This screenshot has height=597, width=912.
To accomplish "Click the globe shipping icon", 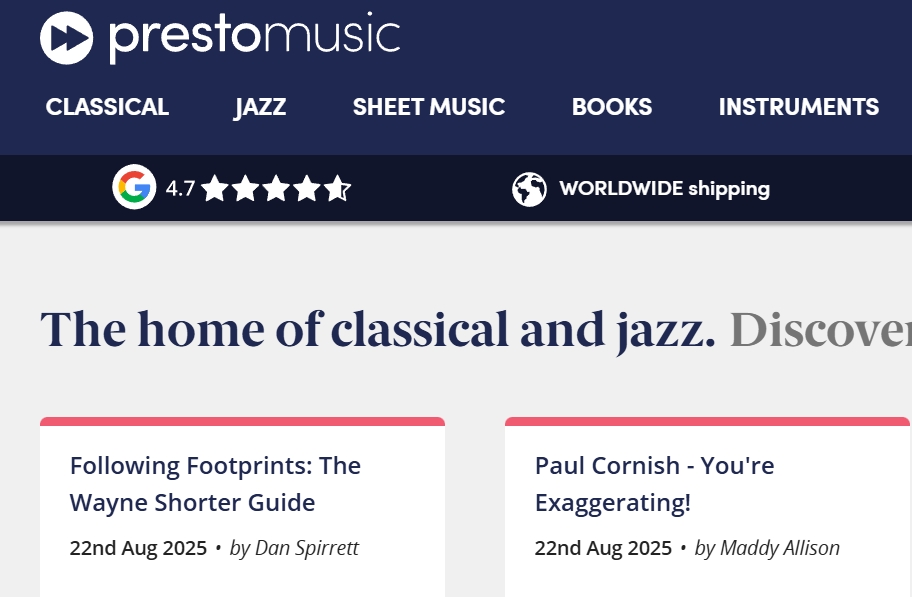I will click(x=529, y=188).
